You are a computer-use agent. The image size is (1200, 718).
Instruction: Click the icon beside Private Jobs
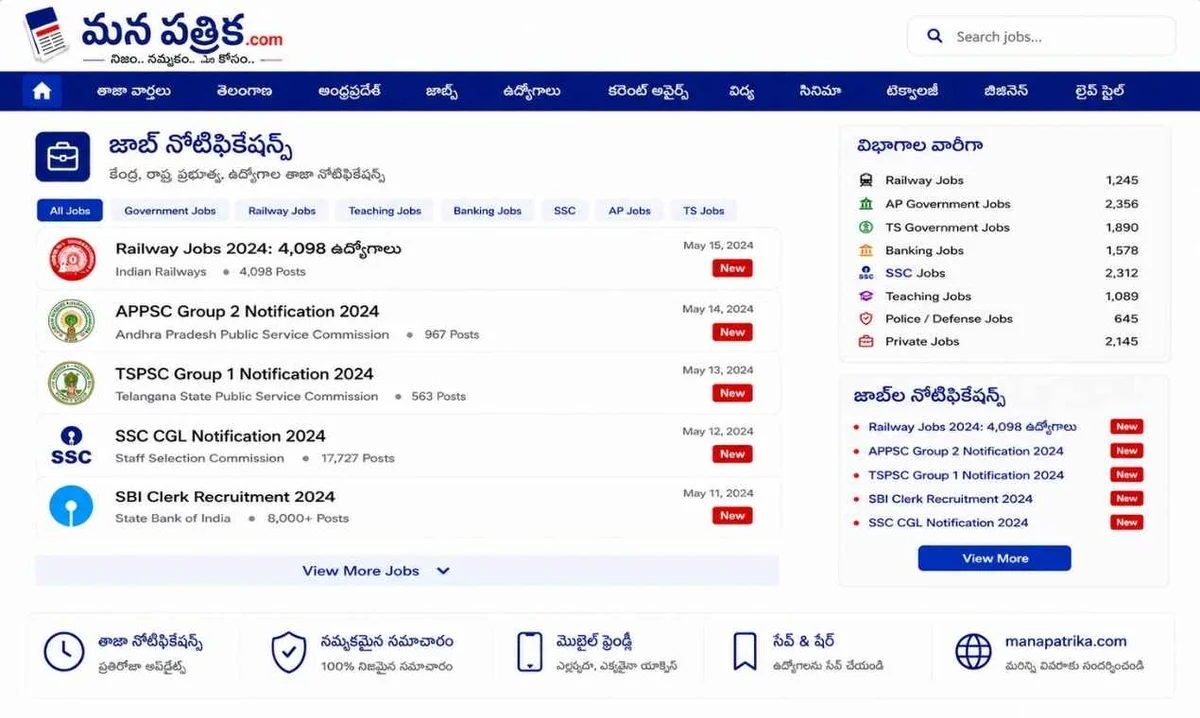pos(866,341)
